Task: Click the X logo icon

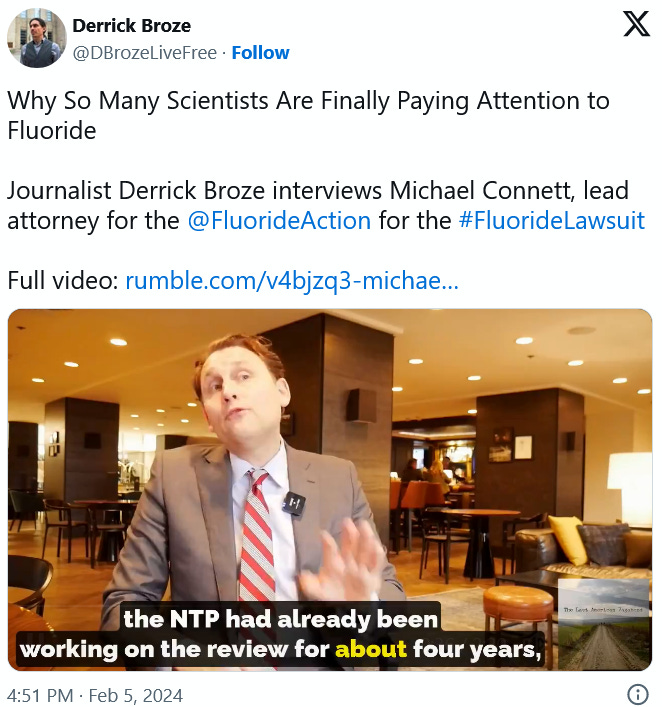Action: pos(636,24)
